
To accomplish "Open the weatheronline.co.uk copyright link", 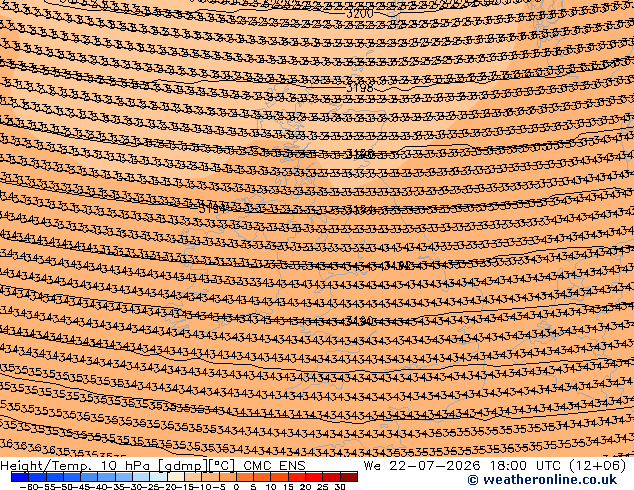I will [542, 480].
